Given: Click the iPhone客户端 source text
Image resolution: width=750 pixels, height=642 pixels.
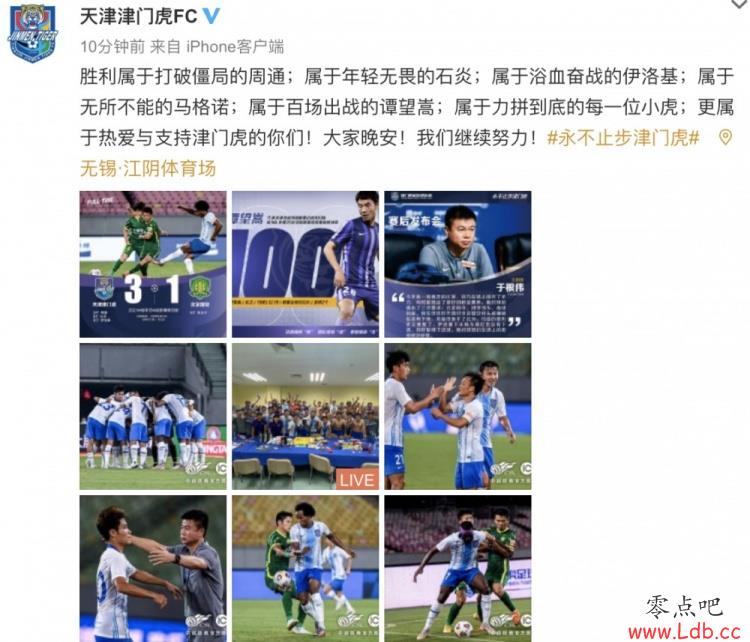Looking at the screenshot, I should (235, 47).
